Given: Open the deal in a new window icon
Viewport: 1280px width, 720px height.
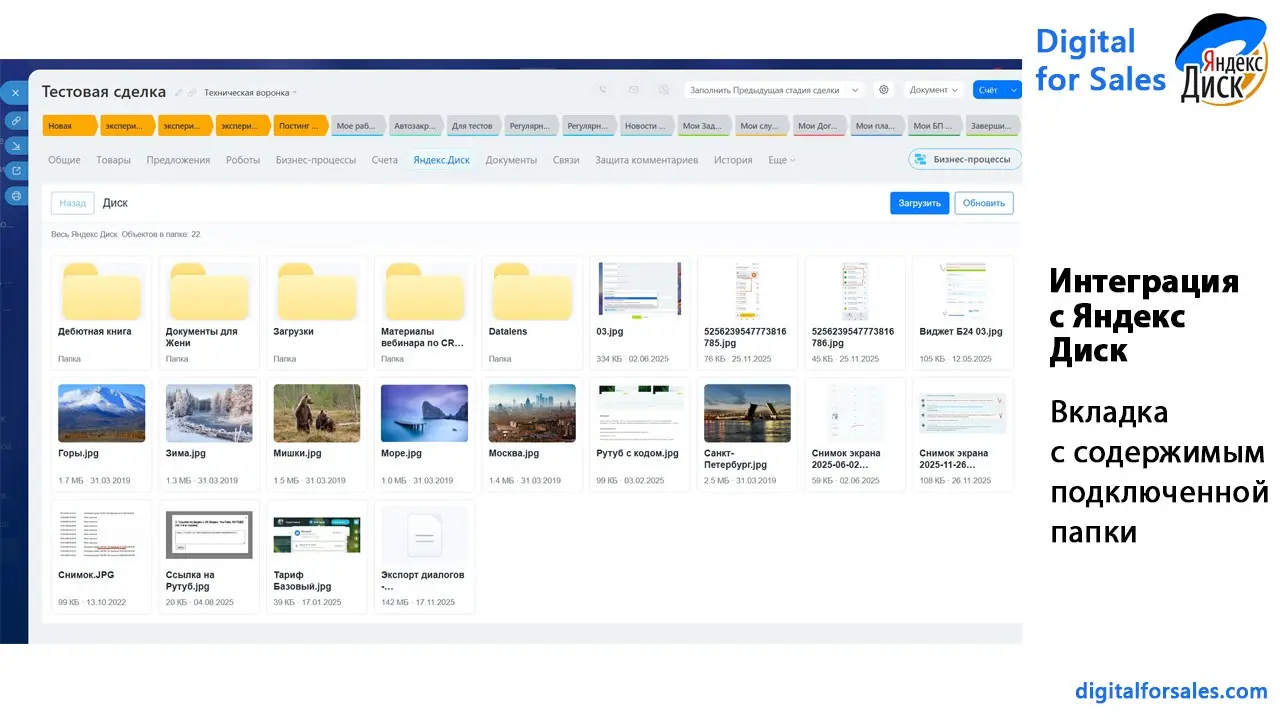Looking at the screenshot, I should (x=15, y=171).
